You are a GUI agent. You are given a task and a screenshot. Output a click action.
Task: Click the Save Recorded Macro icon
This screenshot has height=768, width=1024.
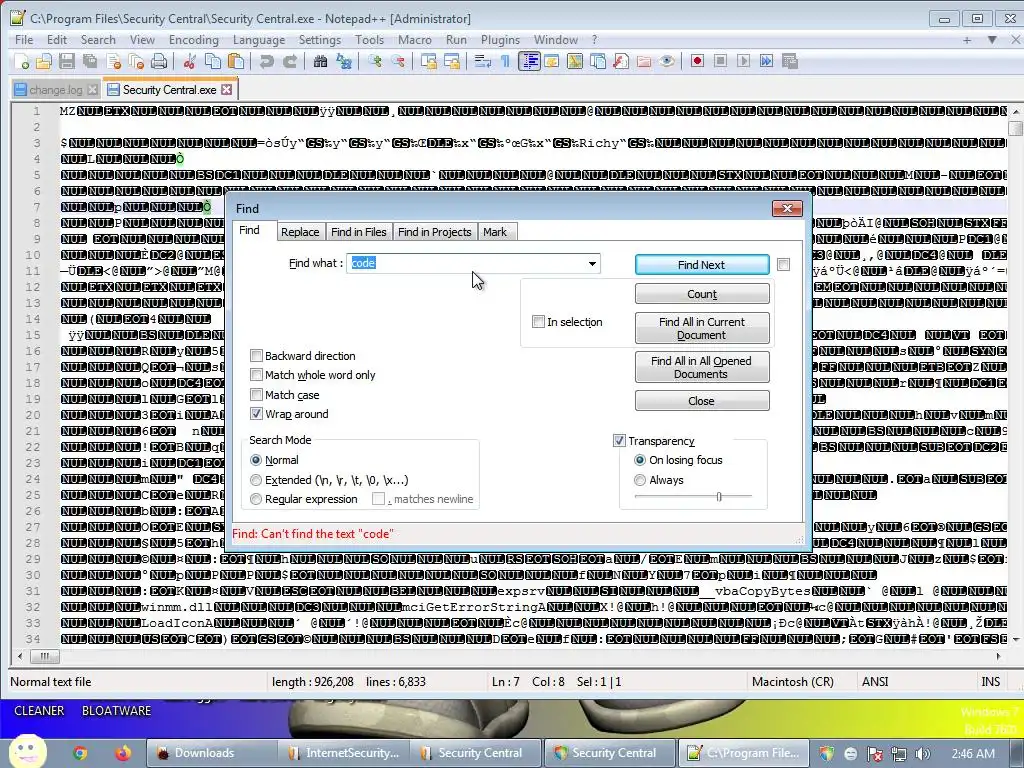[x=790, y=61]
